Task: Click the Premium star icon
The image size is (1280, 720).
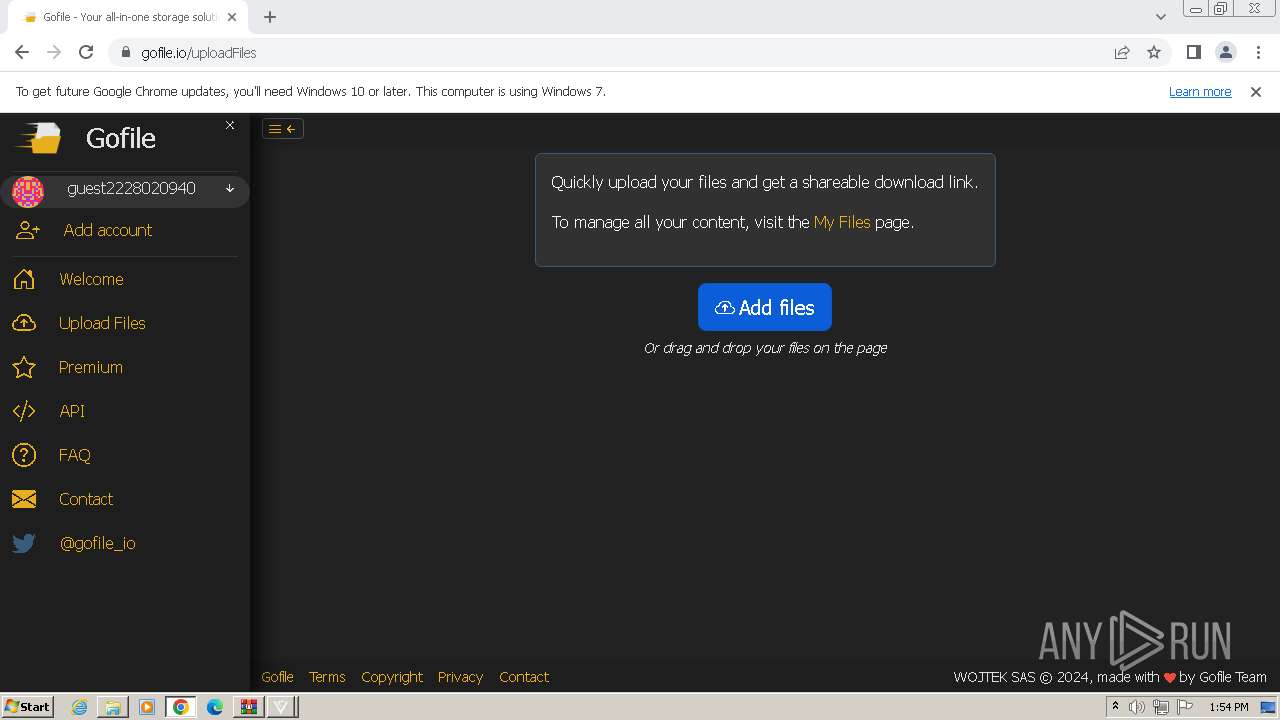Action: pos(24,367)
